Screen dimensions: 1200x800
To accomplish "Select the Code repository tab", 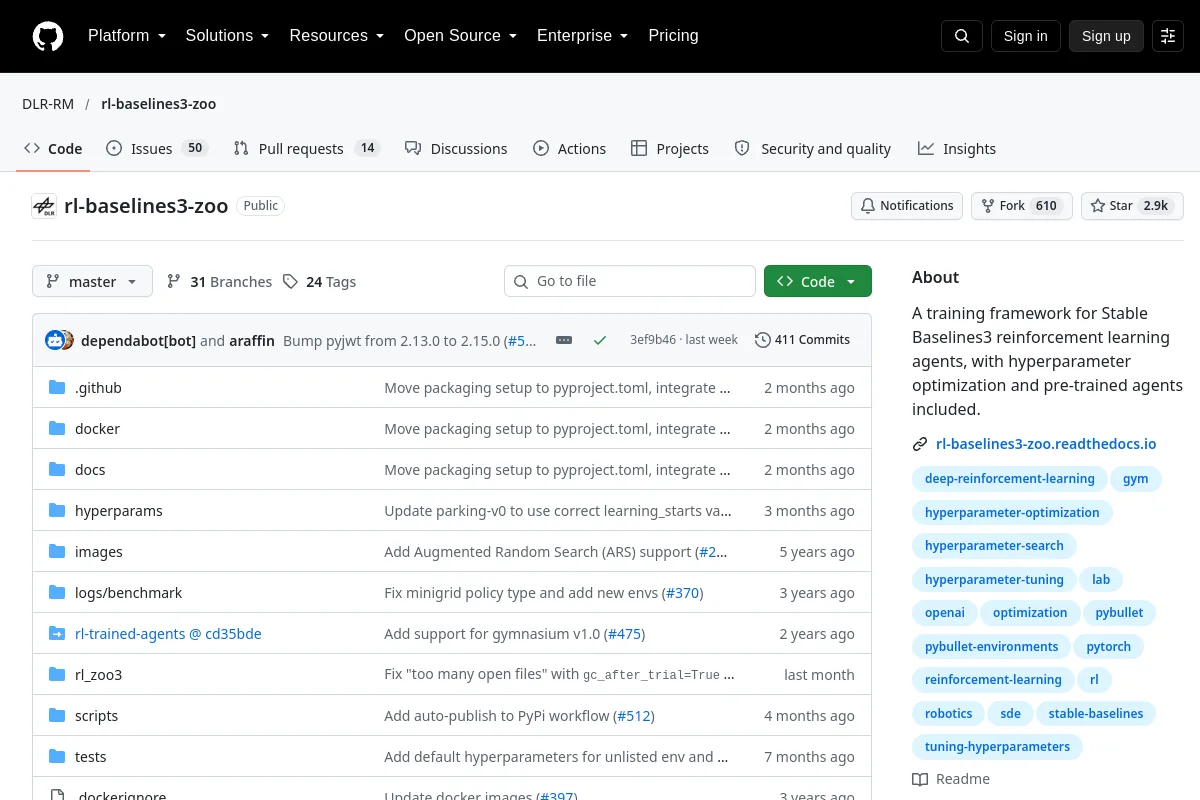I will (53, 149).
